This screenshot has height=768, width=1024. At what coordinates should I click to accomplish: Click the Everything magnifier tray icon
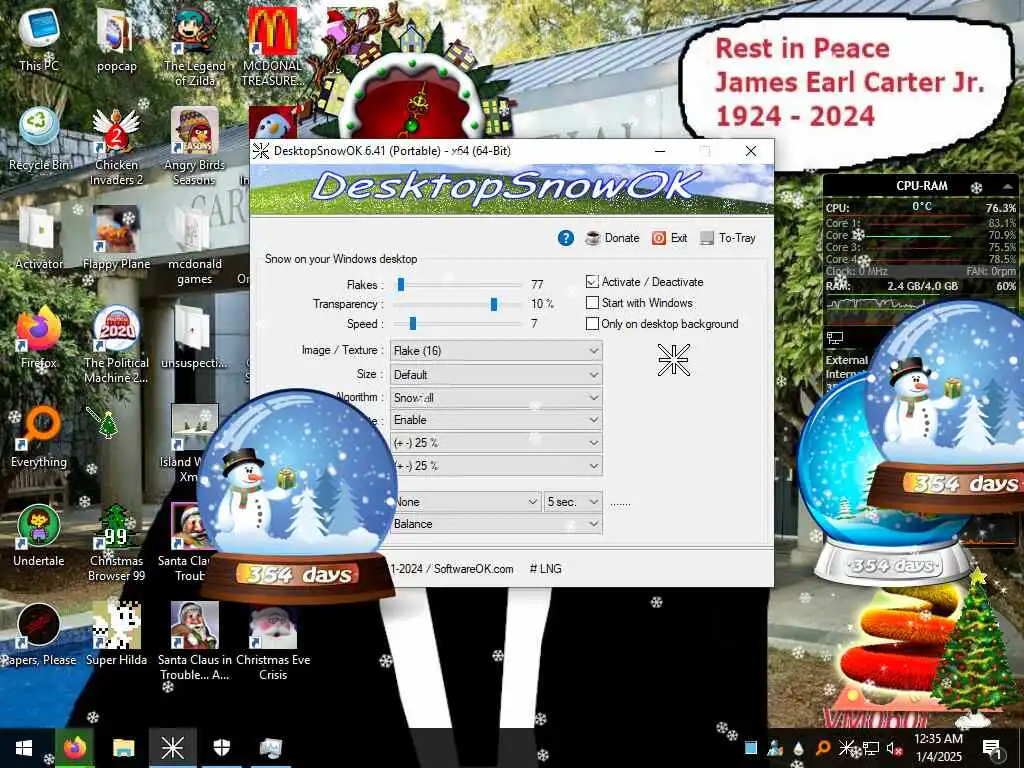pyautogui.click(x=823, y=748)
